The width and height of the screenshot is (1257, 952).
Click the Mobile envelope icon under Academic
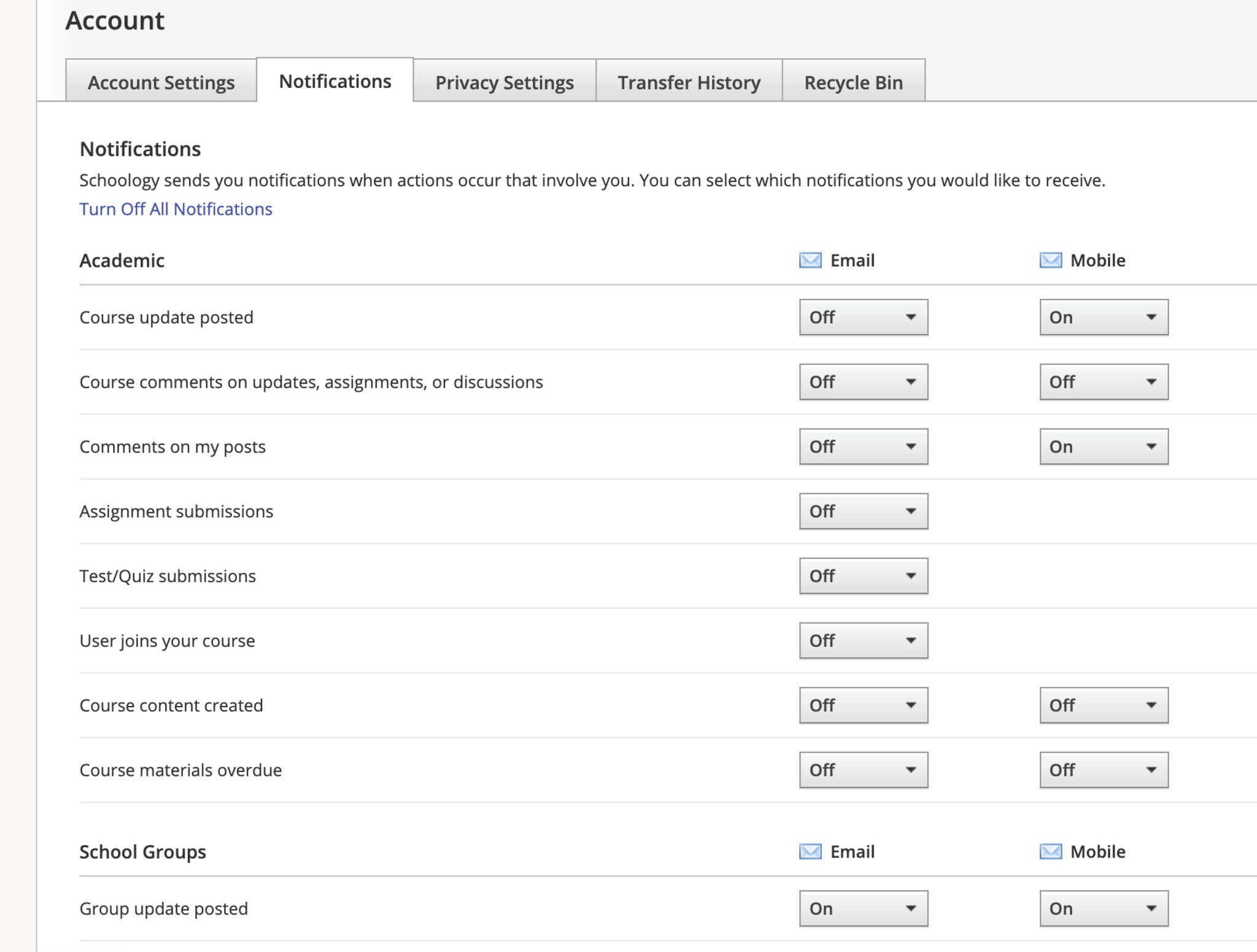pyautogui.click(x=1050, y=260)
